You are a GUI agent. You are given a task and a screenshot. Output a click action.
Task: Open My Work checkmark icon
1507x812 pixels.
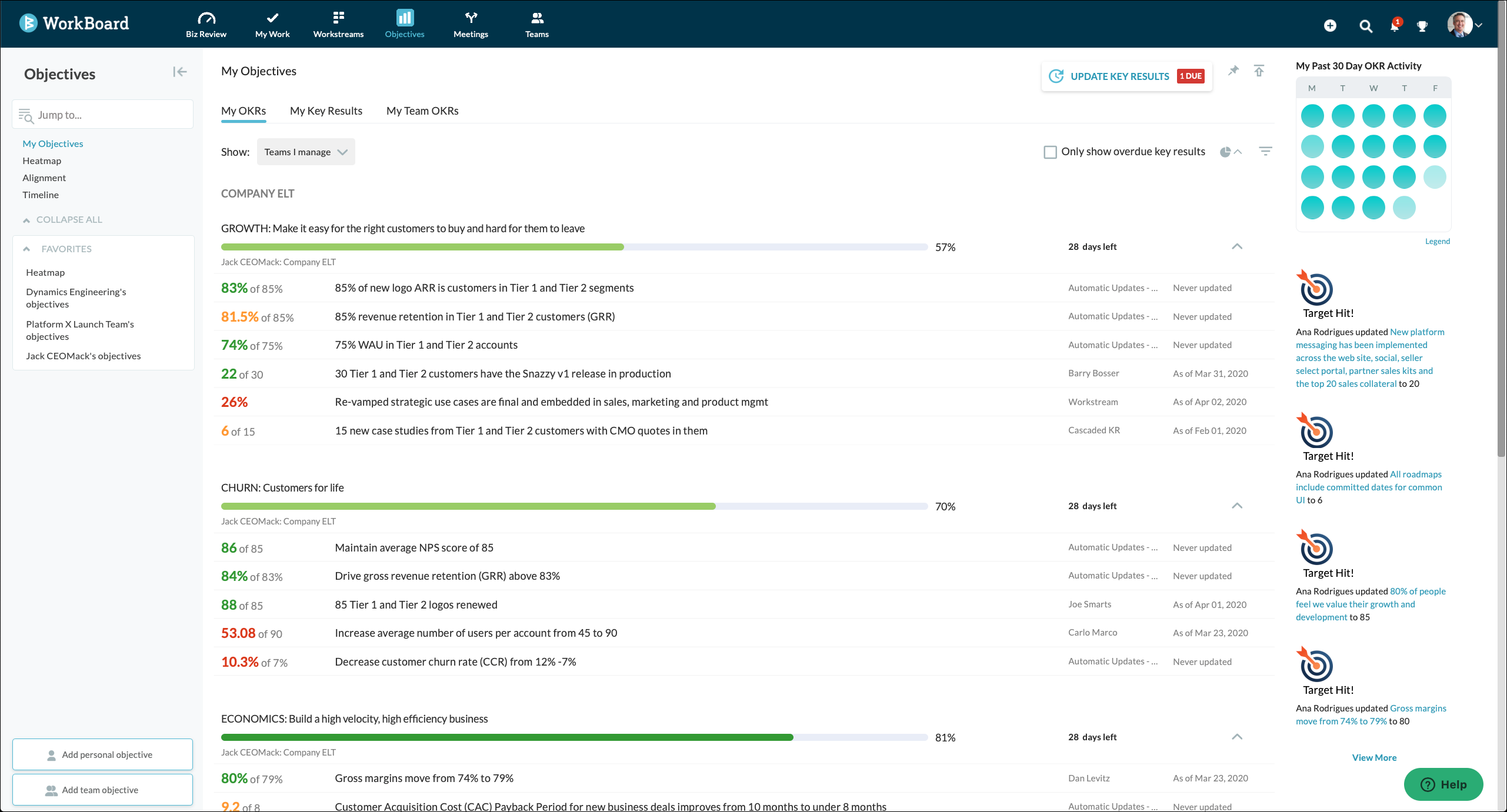click(272, 18)
